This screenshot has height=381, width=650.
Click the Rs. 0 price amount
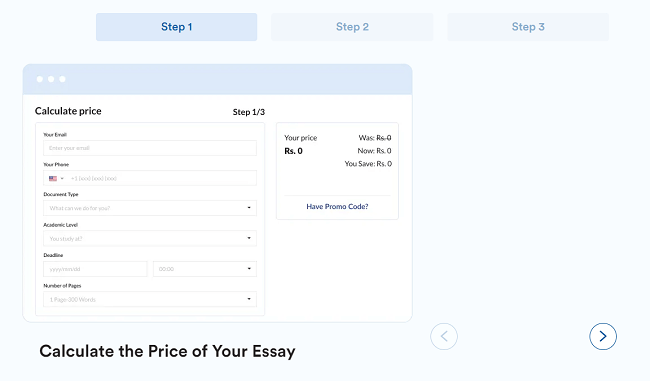293,151
